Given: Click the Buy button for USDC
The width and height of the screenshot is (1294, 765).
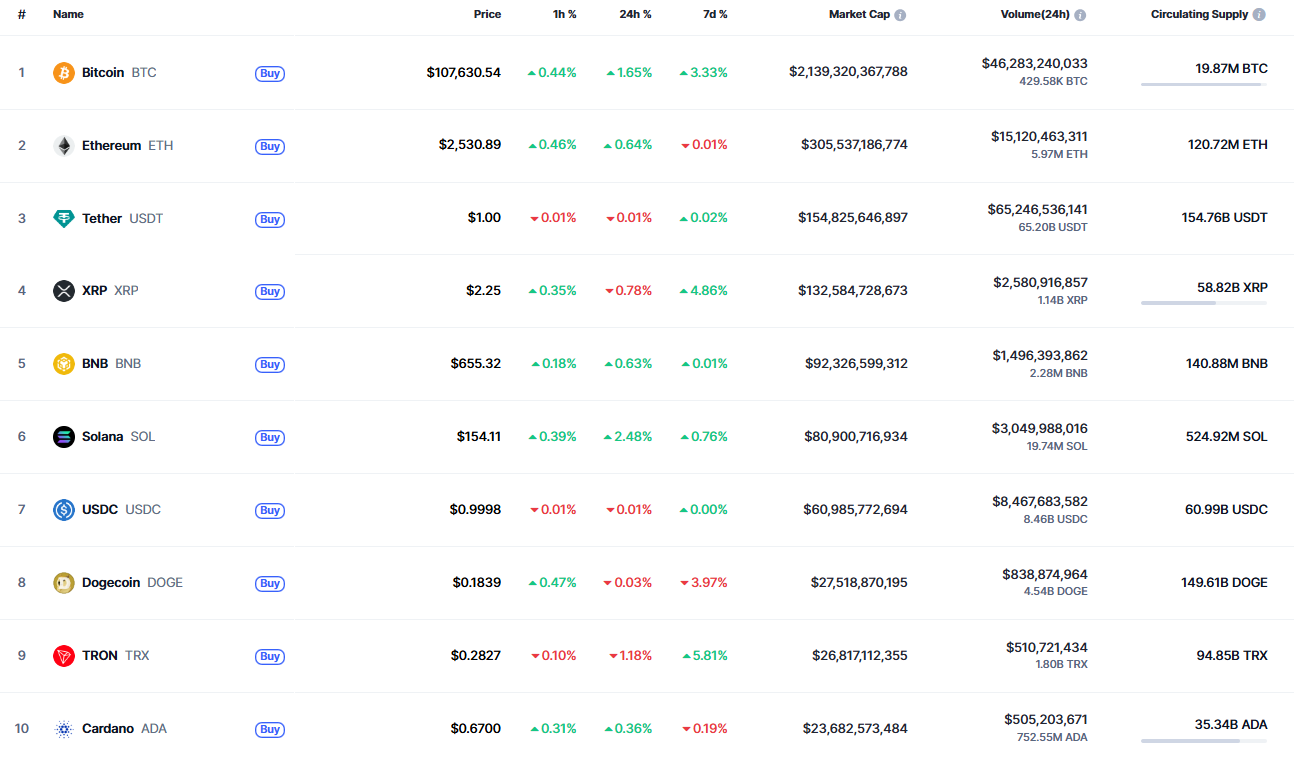Looking at the screenshot, I should coord(270,511).
